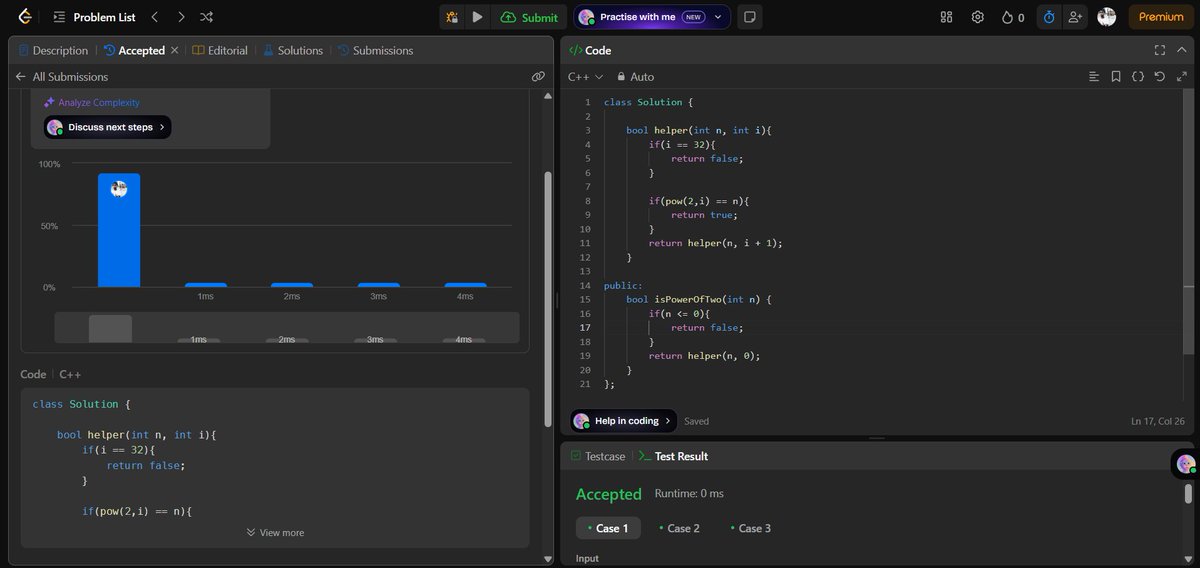
Task: Expand submitted code with View more
Action: pos(275,532)
